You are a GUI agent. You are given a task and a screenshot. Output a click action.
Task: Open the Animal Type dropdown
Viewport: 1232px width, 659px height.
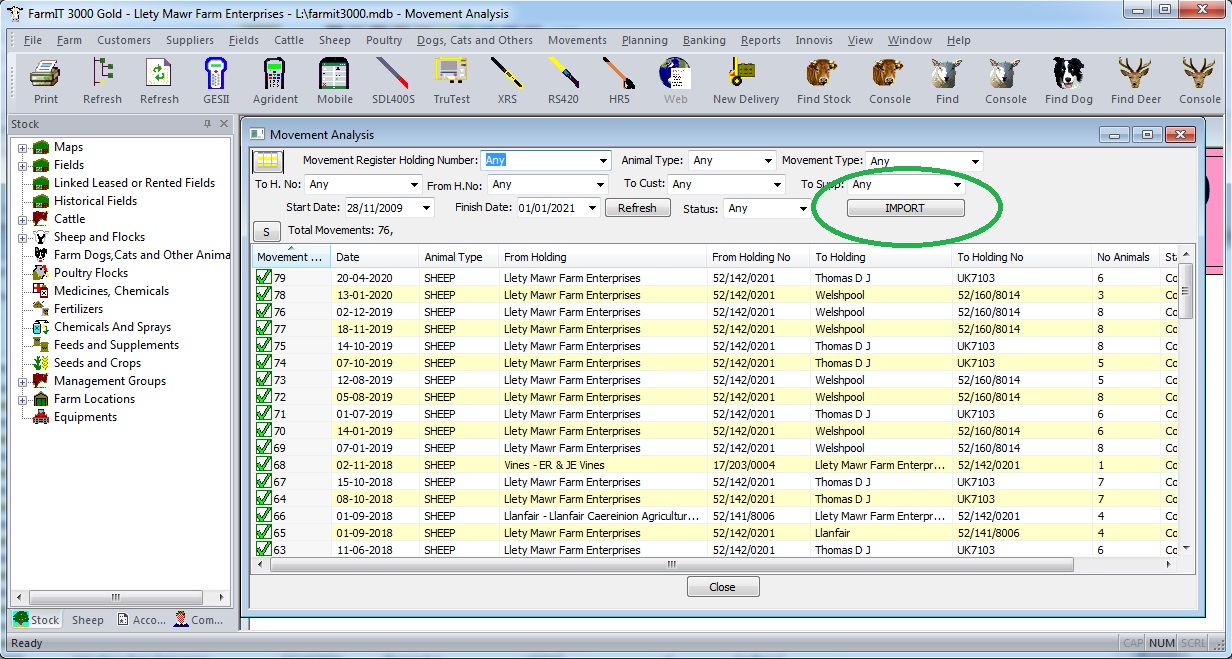pos(768,161)
